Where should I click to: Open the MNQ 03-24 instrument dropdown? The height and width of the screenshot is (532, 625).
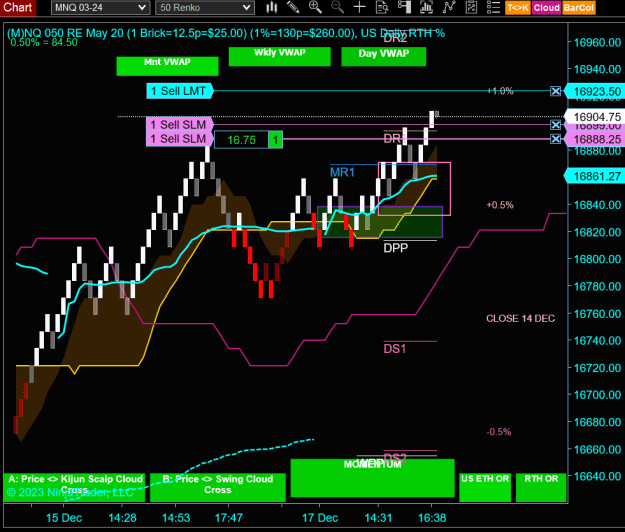click(100, 8)
